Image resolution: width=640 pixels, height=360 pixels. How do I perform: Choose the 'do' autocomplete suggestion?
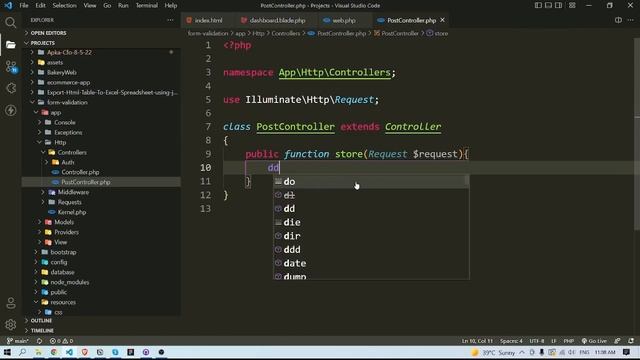pos(371,182)
